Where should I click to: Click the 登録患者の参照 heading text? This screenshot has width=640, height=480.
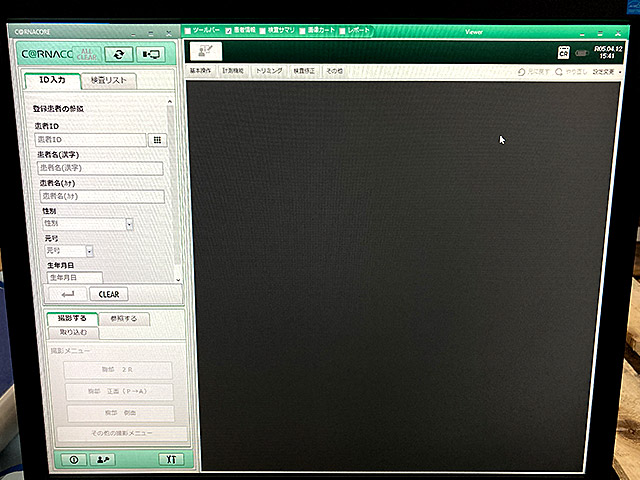[58, 109]
